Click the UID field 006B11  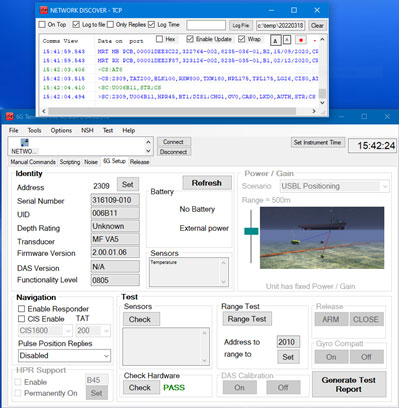[115, 213]
